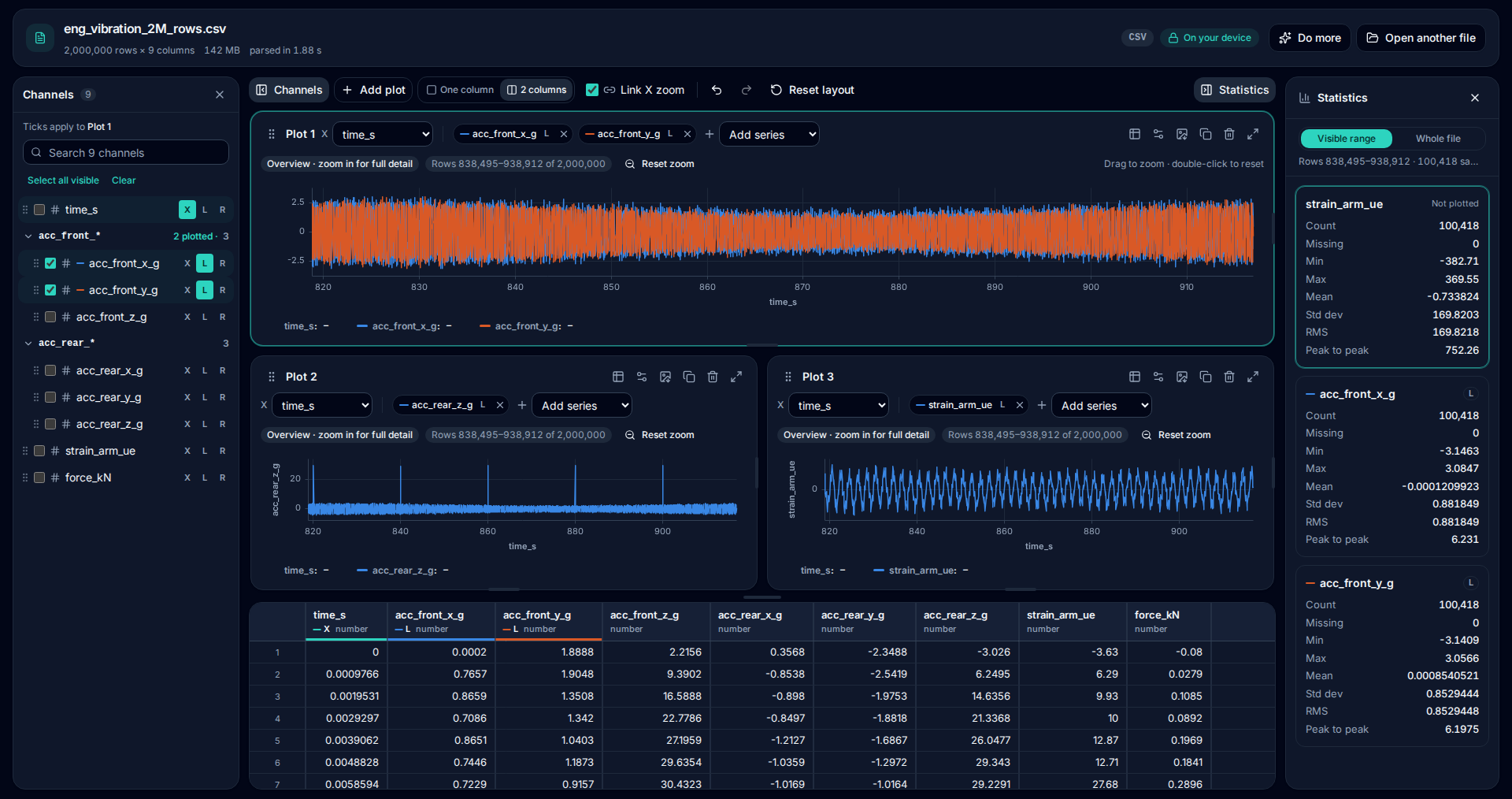Click the undo arrow icon in the toolbar
Viewport: 1512px width, 799px height.
[x=717, y=90]
